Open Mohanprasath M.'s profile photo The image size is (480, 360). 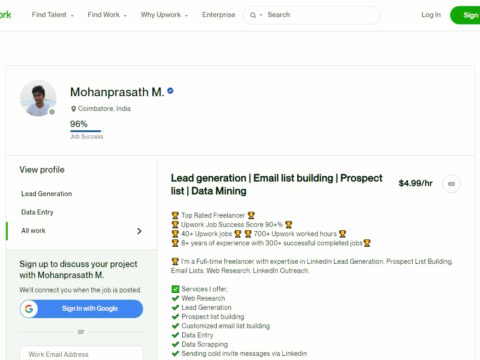(38, 98)
